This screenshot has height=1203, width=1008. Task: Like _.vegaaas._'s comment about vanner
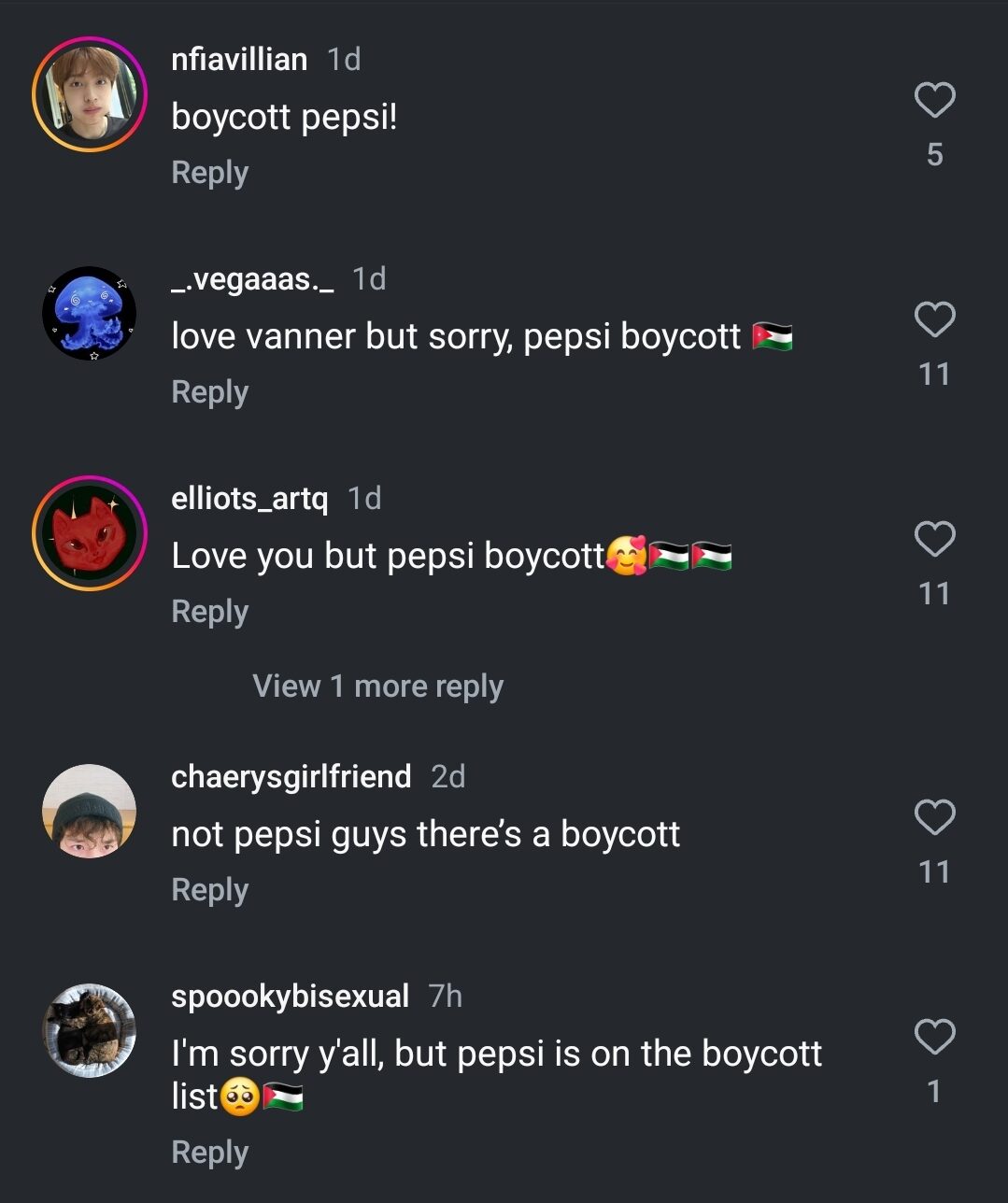point(934,319)
